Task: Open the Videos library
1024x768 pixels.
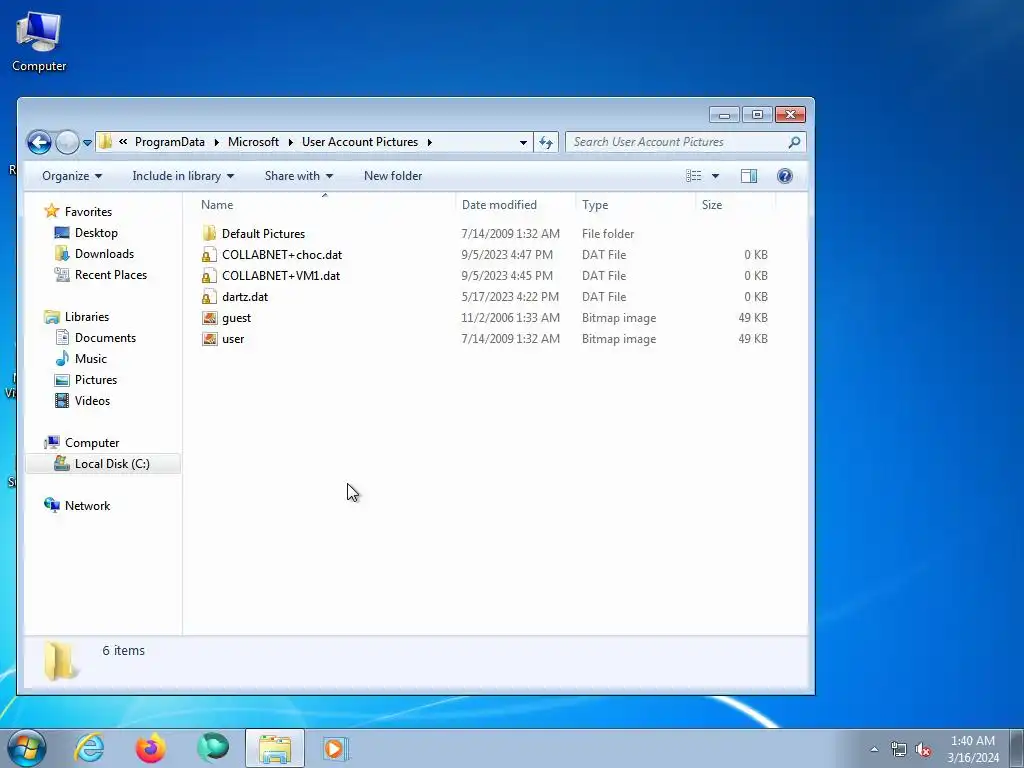Action: 92,400
